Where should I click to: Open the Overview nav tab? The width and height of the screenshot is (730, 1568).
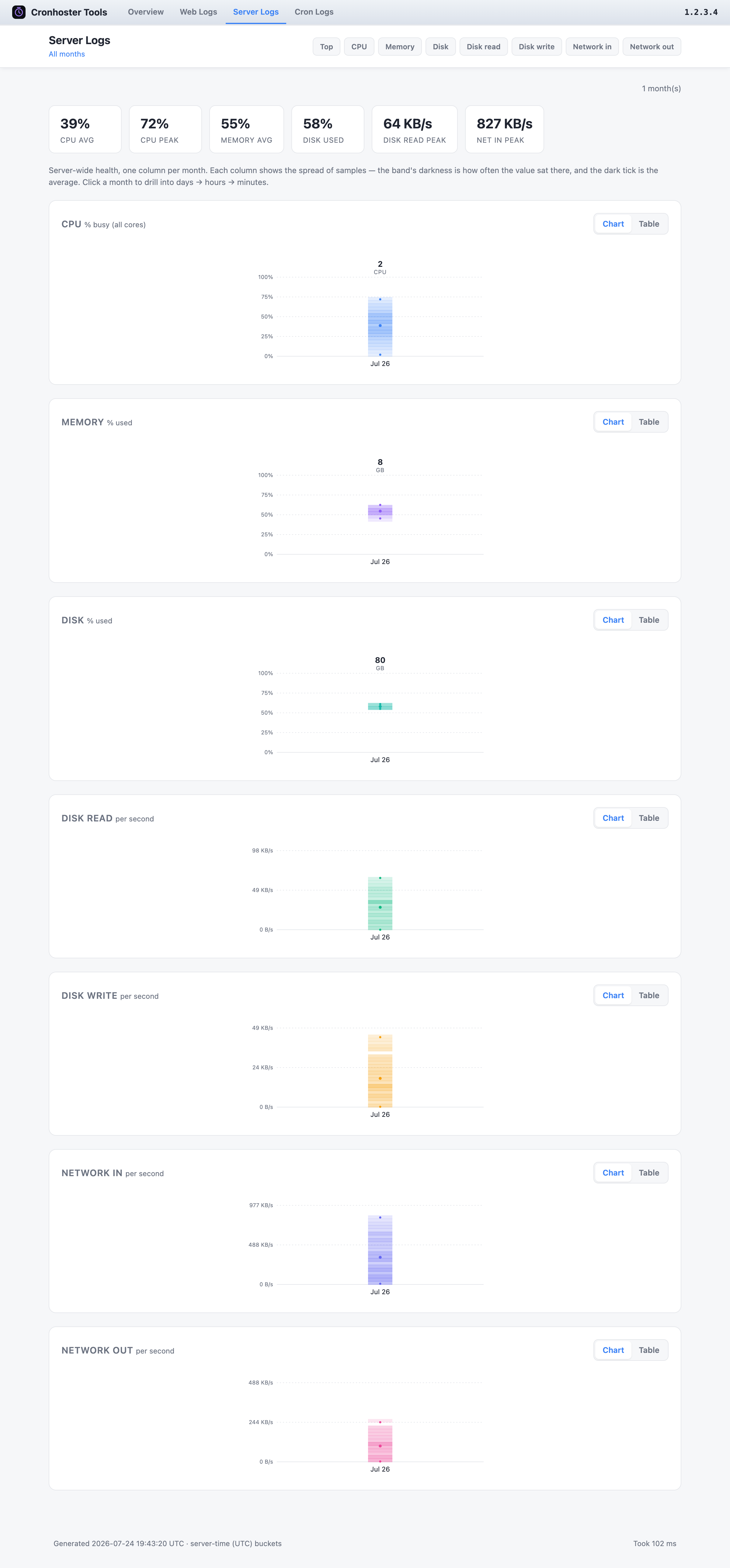(145, 12)
